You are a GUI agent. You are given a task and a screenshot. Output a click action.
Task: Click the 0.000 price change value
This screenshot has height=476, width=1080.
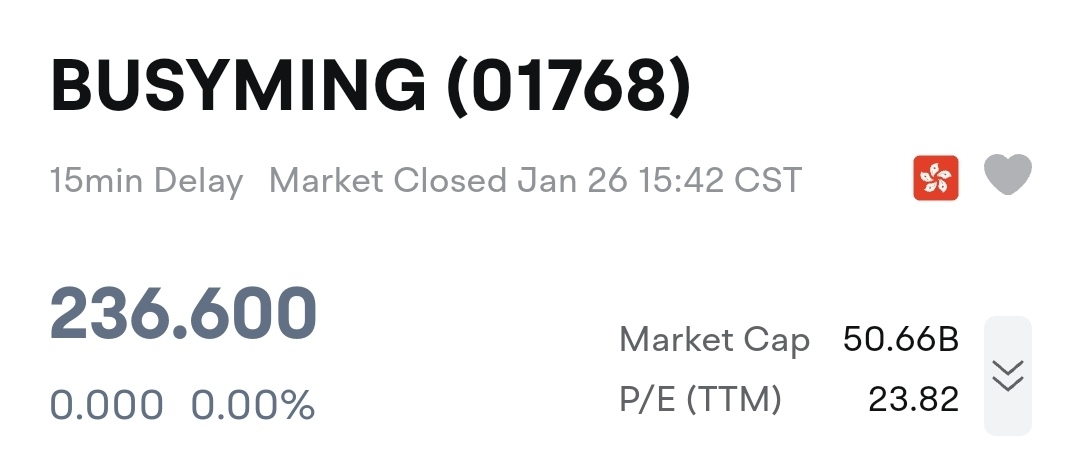point(106,406)
